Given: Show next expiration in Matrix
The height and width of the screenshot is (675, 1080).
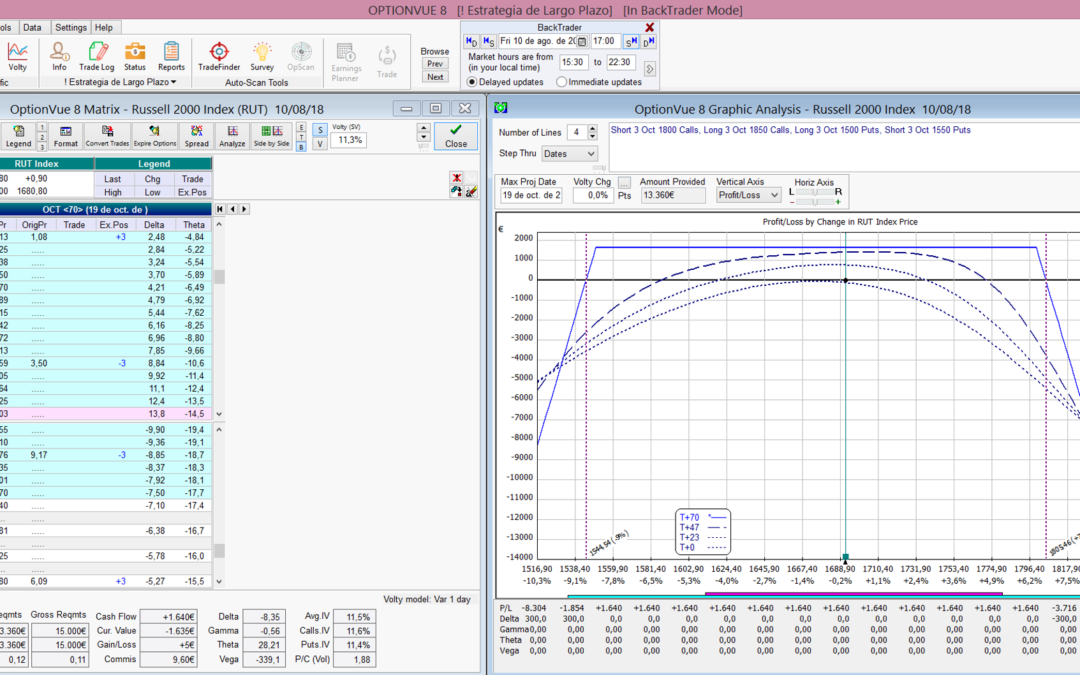Looking at the screenshot, I should 244,209.
